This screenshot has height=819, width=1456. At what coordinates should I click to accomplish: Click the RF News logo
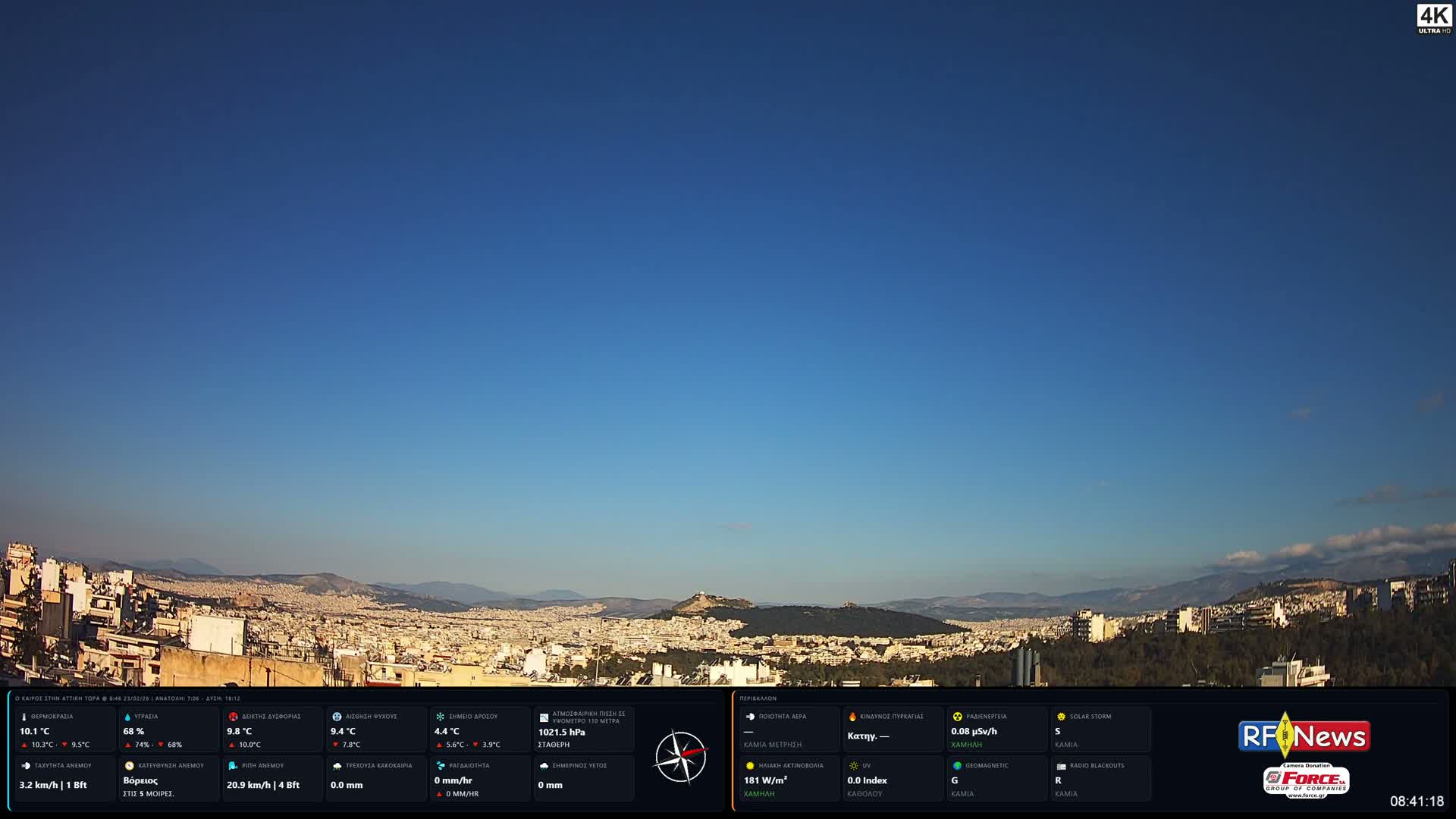coord(1304,736)
